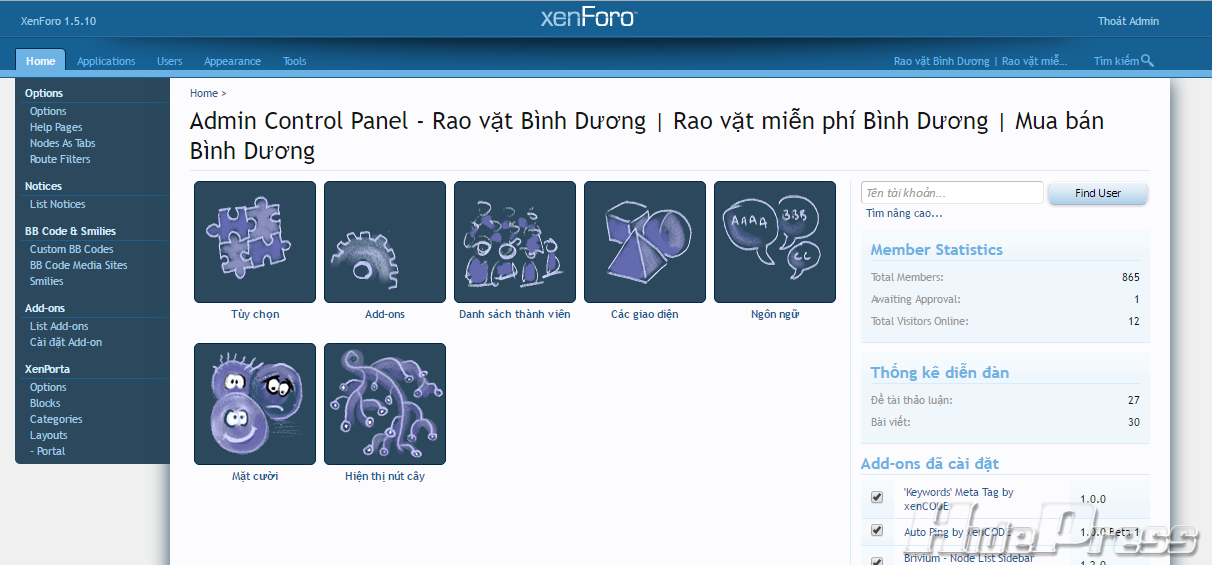The width and height of the screenshot is (1212, 565).
Task: Open the Tìm nâng cao link
Action: 904,213
